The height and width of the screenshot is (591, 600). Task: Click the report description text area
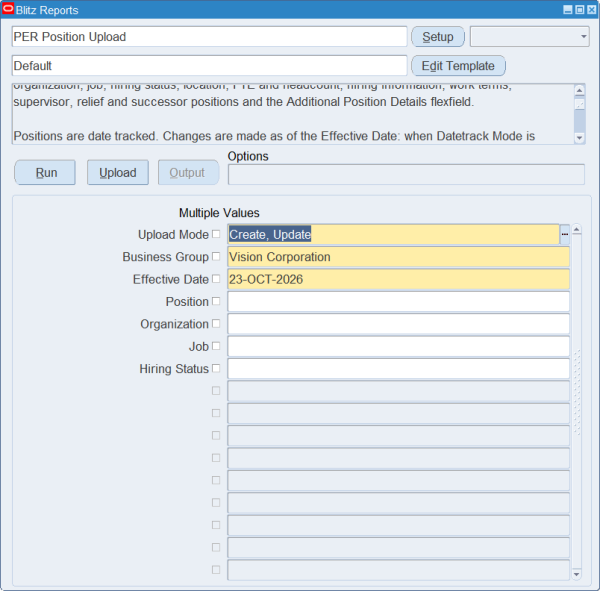(x=293, y=114)
